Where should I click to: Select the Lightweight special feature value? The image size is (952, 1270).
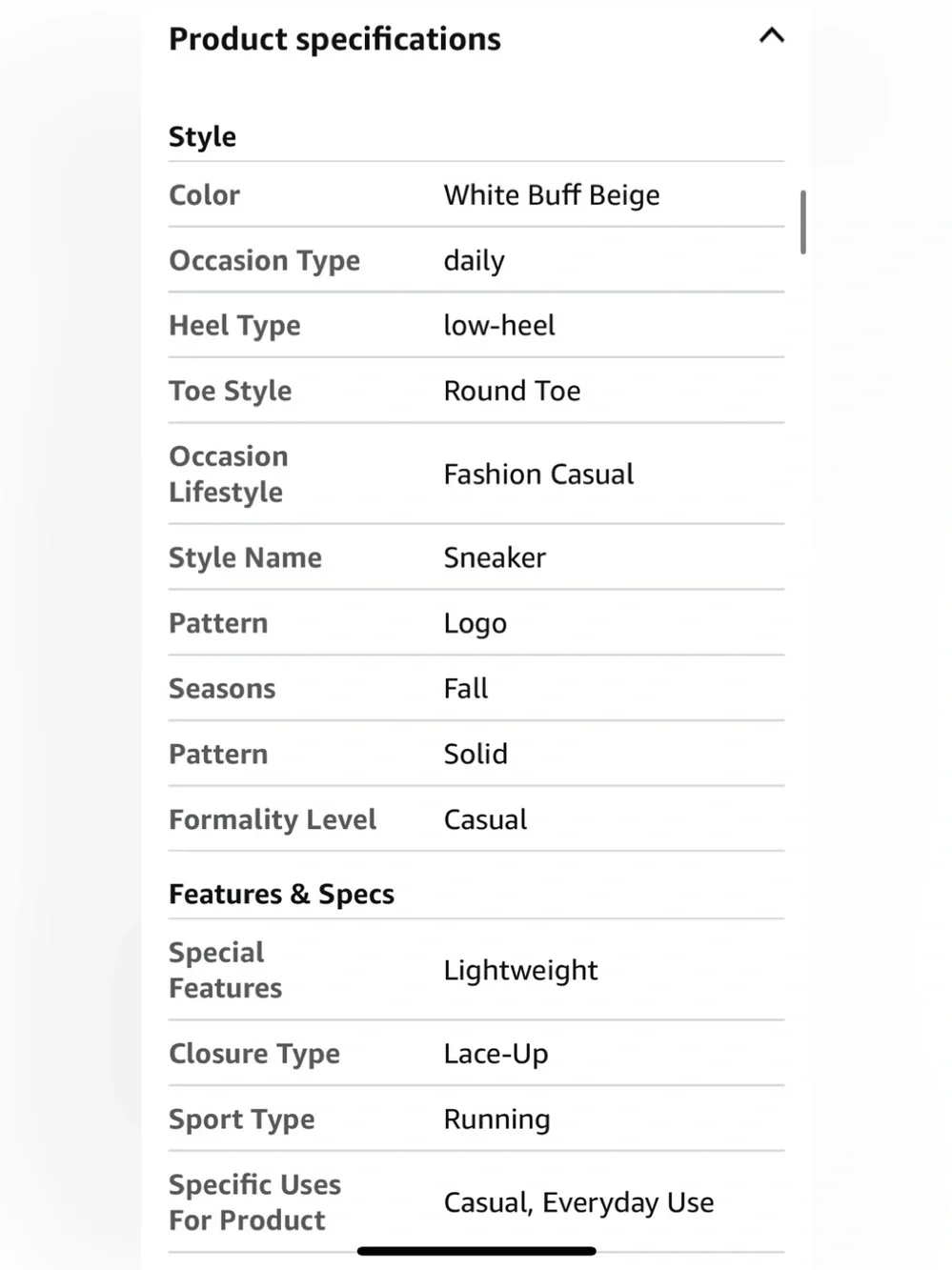pos(520,970)
